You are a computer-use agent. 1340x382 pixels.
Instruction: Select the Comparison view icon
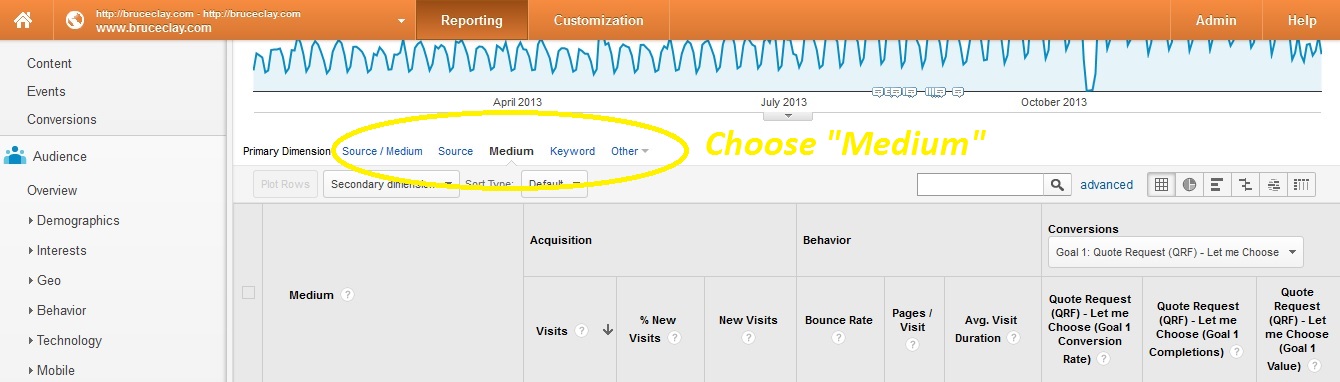click(1245, 184)
